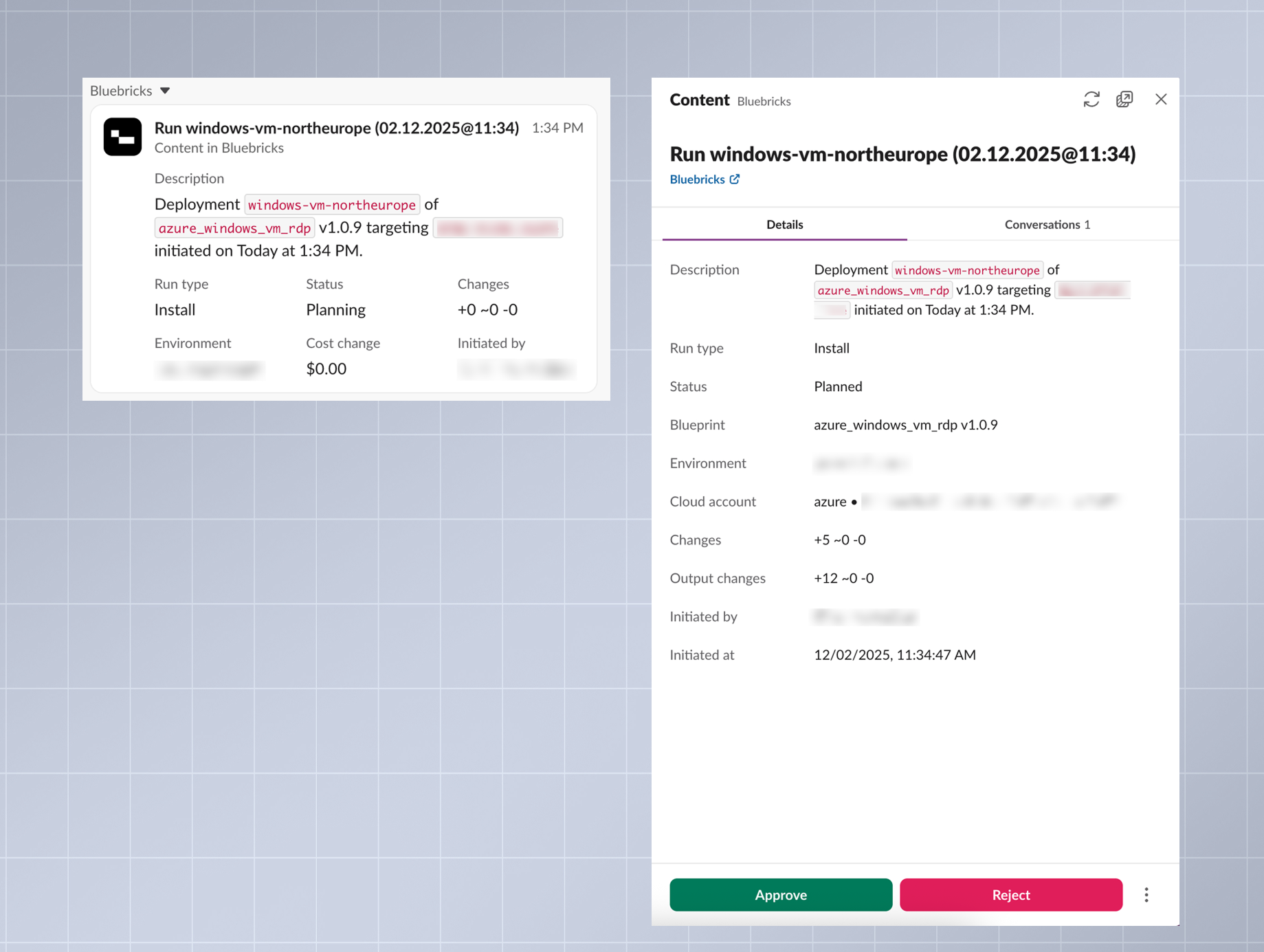Click the 1:34 PM message timestamp

557,128
